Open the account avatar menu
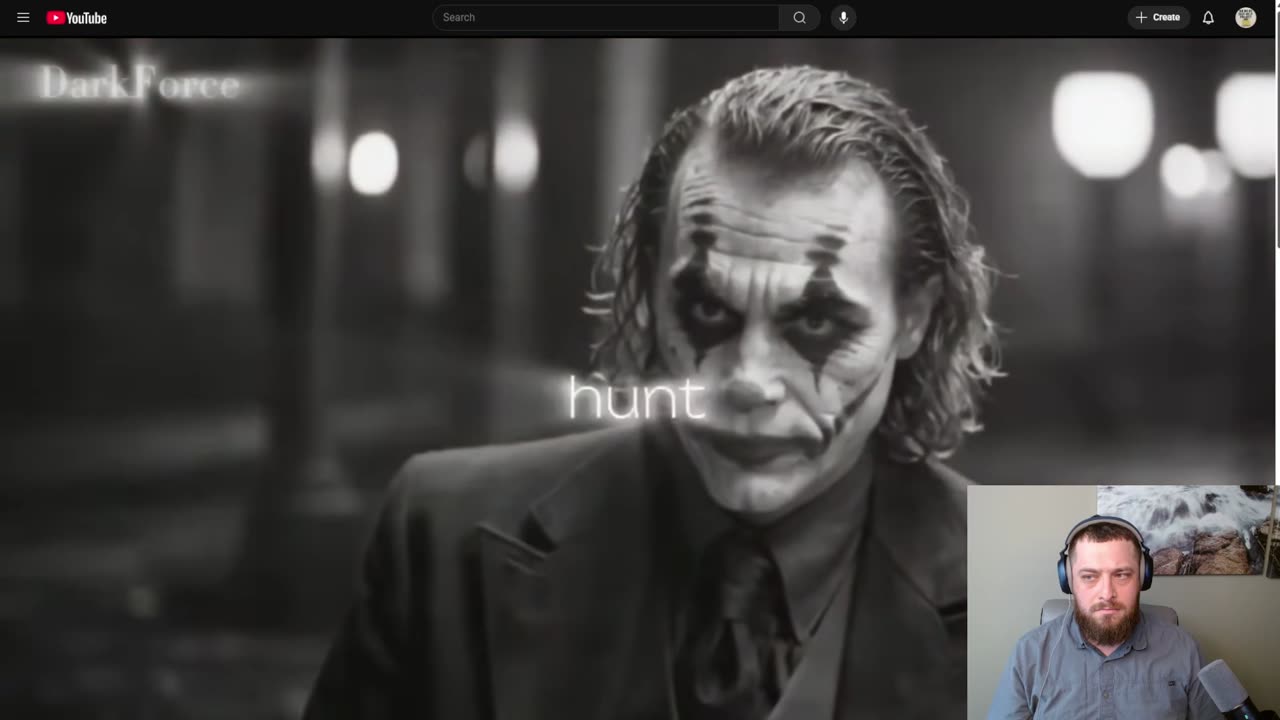Screen dimensions: 1280x720 (1245, 17)
